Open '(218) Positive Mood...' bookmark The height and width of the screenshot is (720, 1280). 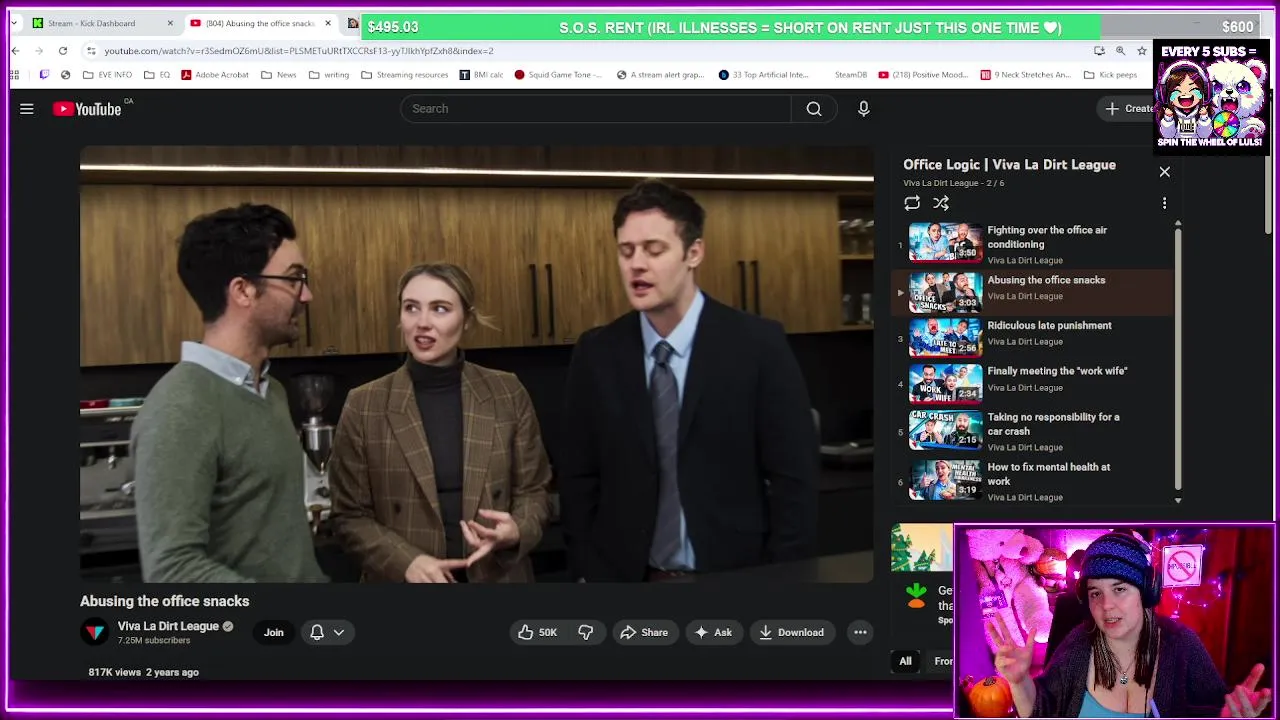coord(923,75)
